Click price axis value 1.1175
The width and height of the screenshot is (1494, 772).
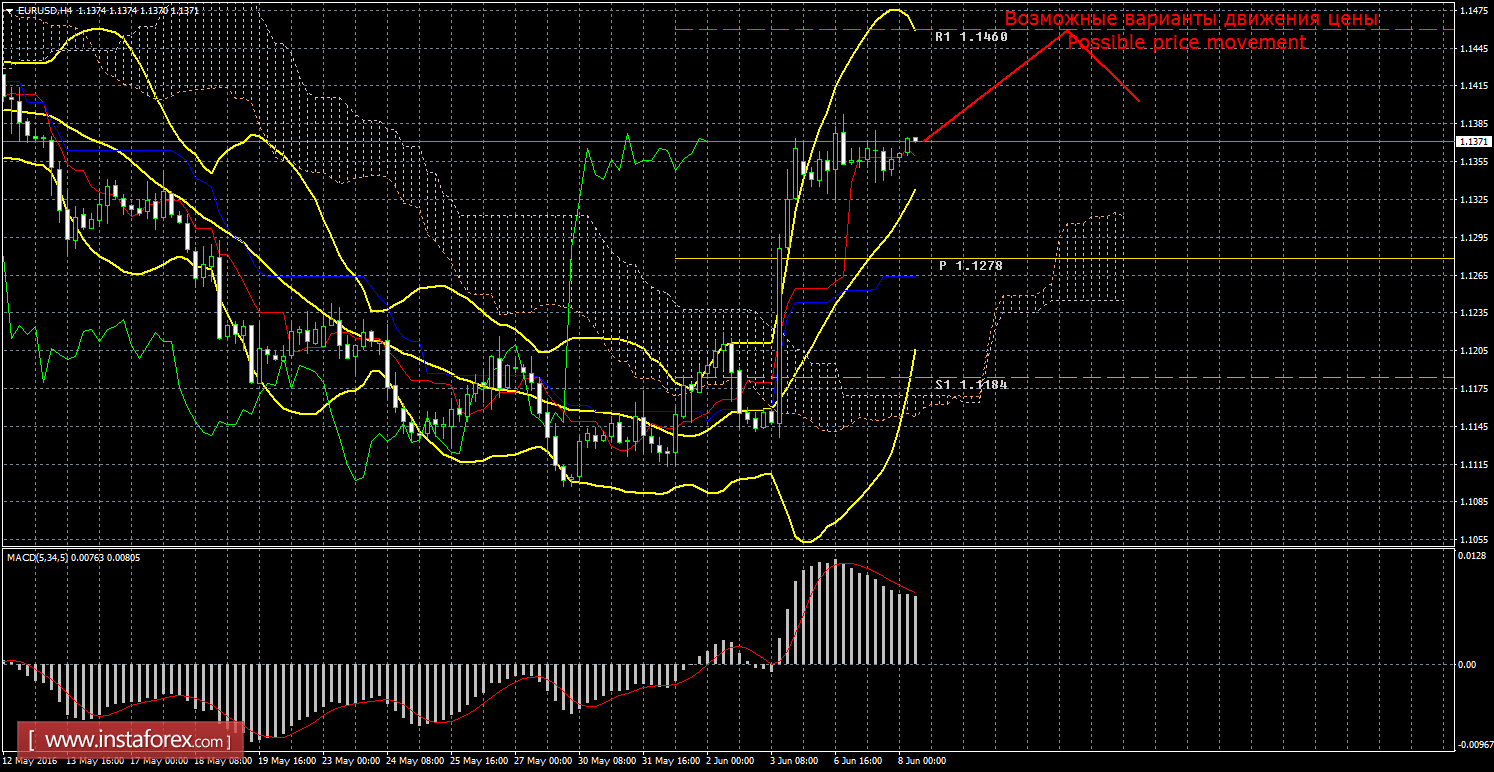click(x=1473, y=389)
